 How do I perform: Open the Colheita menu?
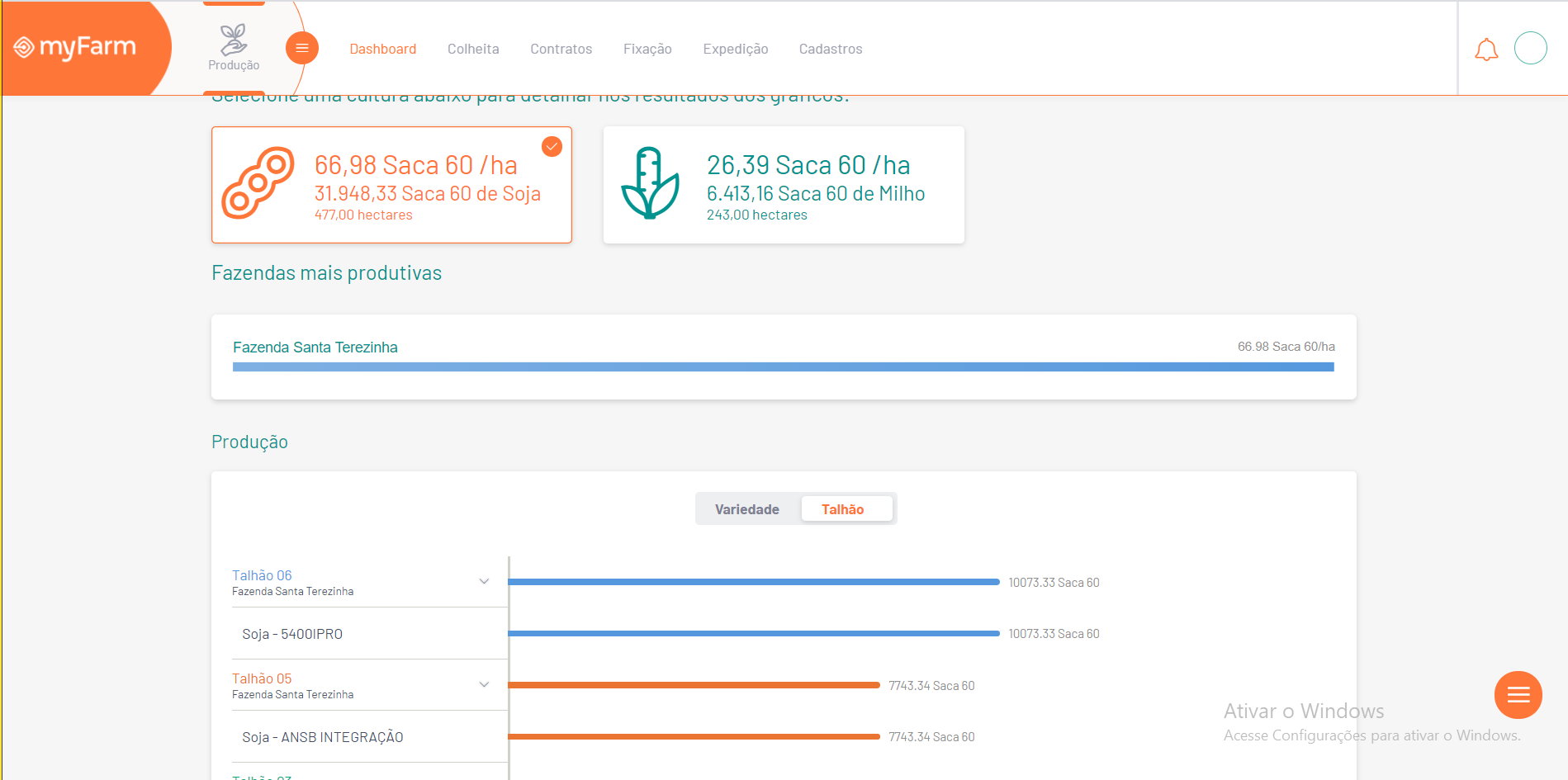473,49
